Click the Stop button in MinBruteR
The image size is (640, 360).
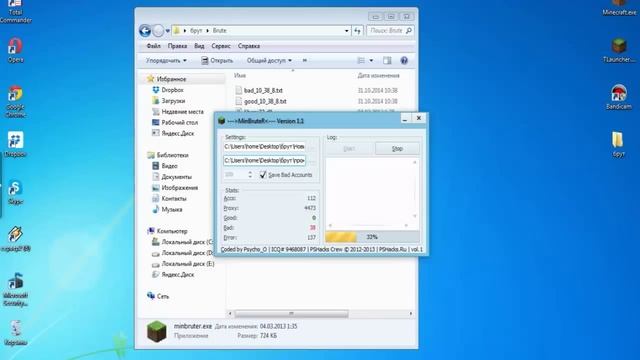tap(397, 149)
